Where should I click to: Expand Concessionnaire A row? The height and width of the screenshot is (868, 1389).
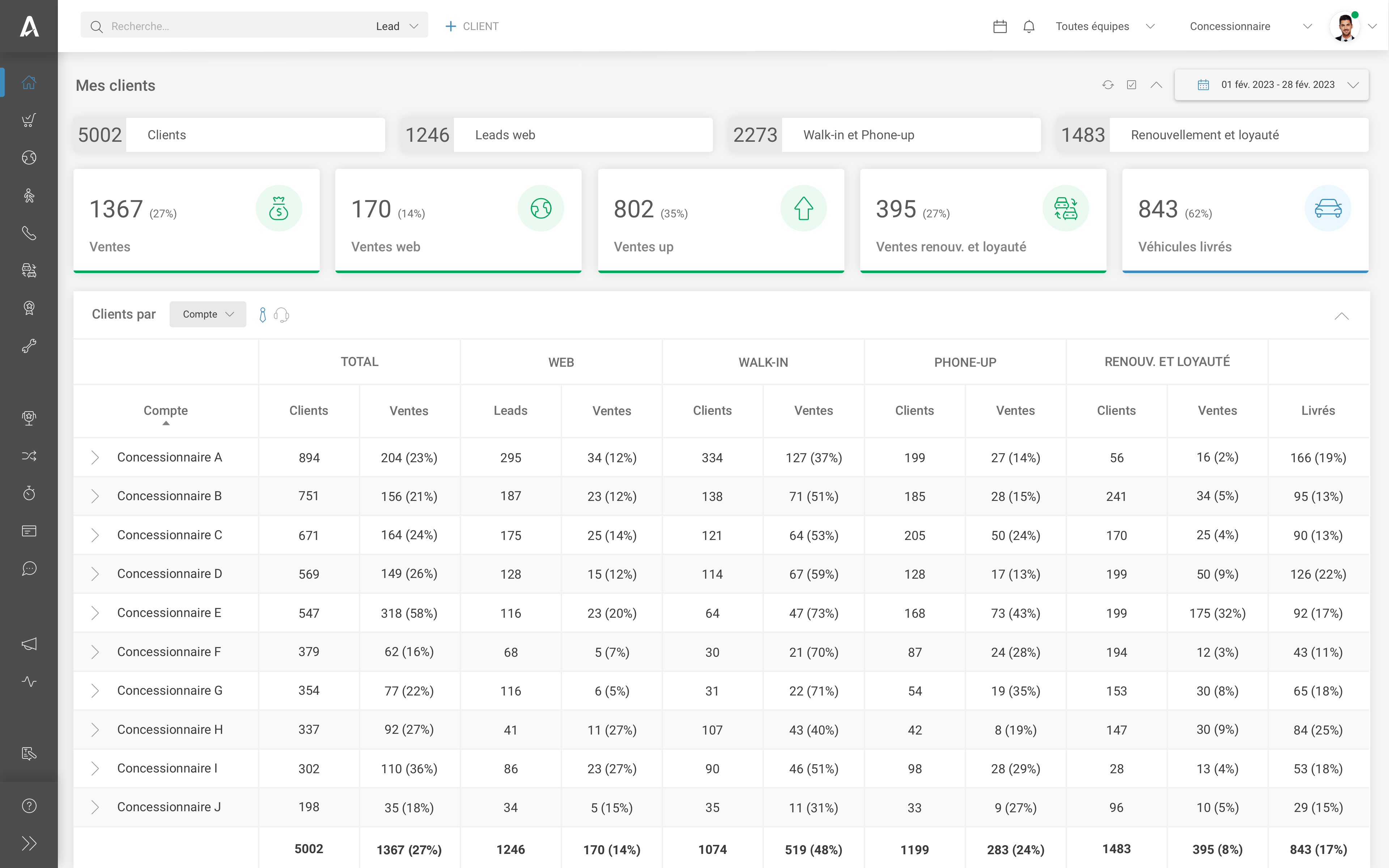point(95,458)
